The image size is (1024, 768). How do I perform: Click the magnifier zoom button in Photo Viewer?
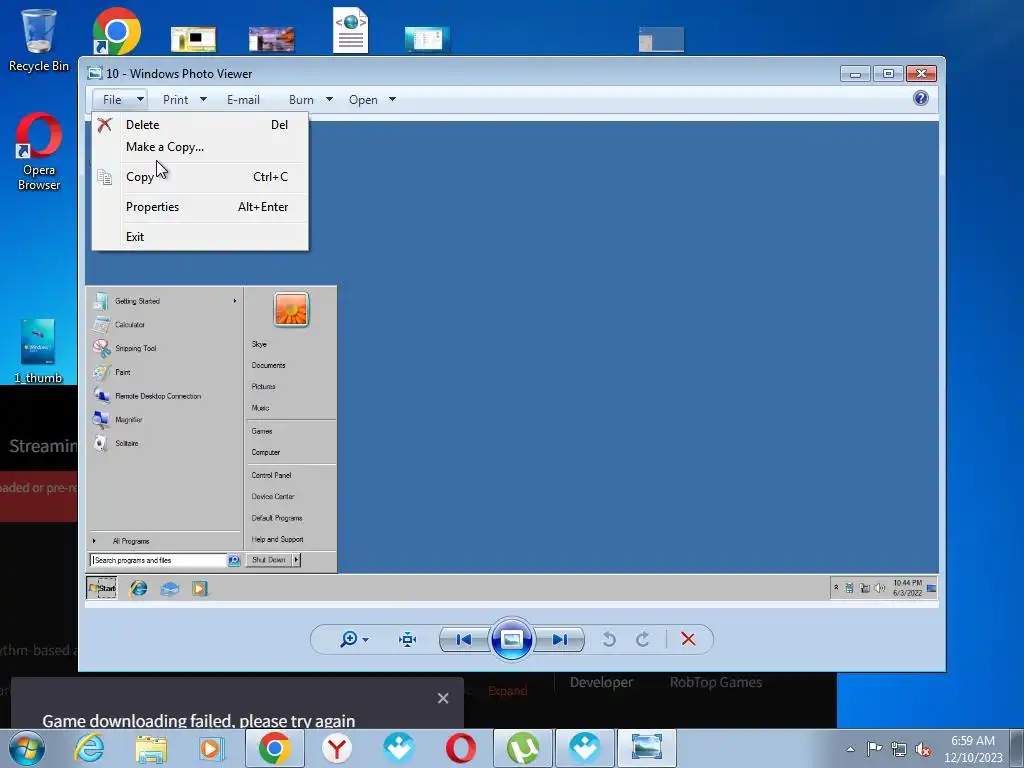click(x=349, y=639)
